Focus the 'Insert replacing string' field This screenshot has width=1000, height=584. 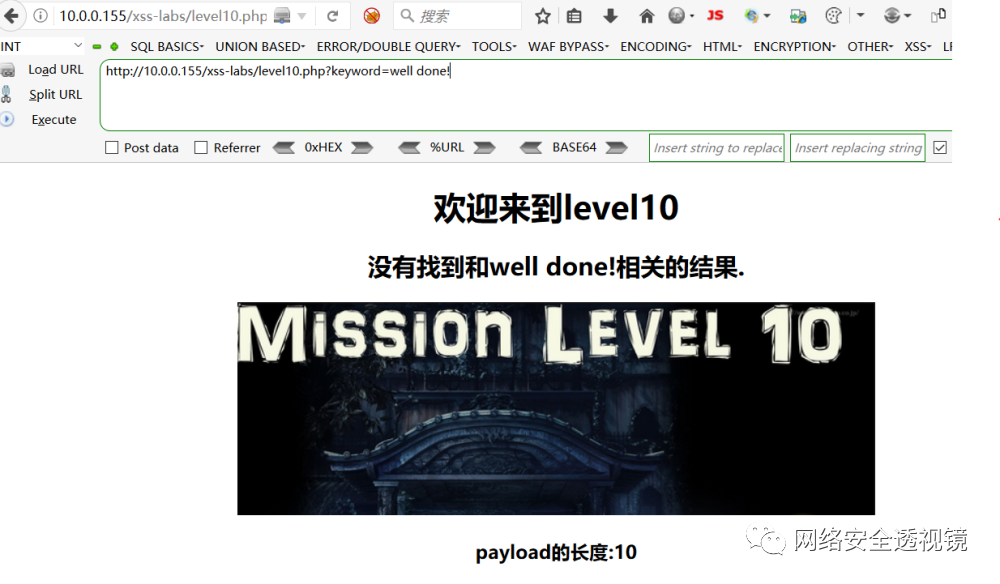point(858,148)
